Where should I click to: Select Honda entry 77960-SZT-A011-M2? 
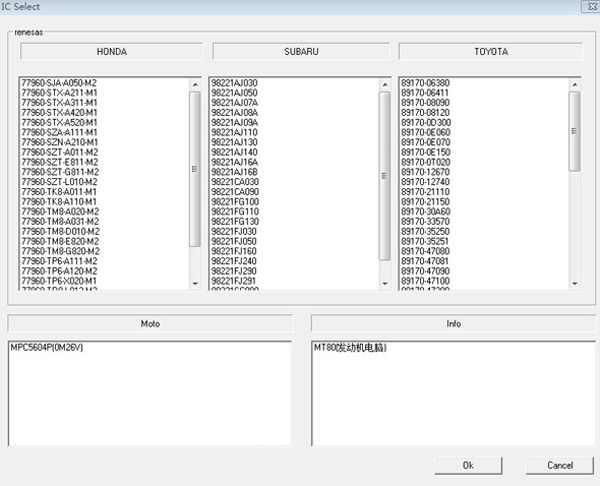click(x=59, y=152)
